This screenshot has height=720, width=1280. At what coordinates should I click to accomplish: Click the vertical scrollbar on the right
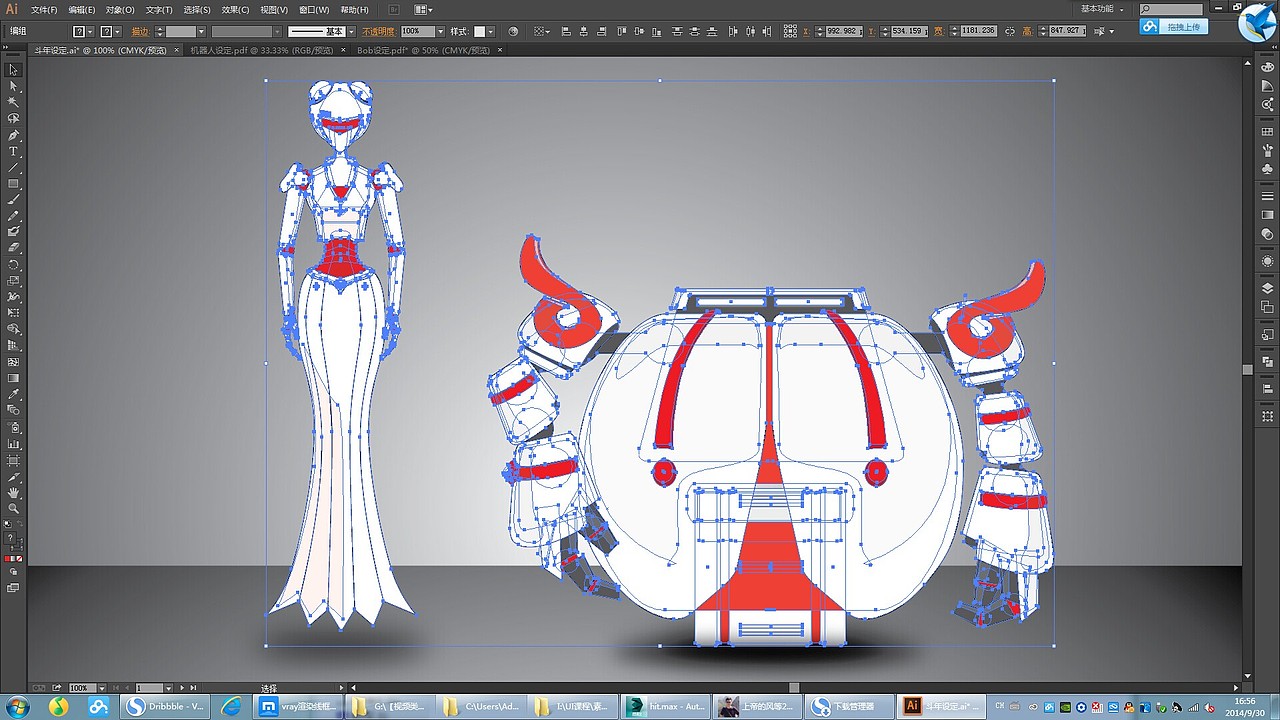tap(1248, 370)
